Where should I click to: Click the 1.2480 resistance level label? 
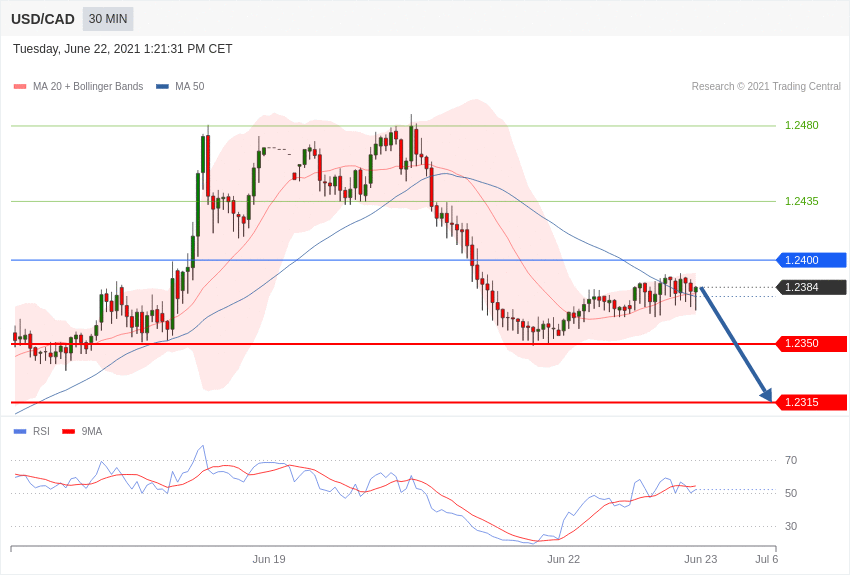click(802, 125)
